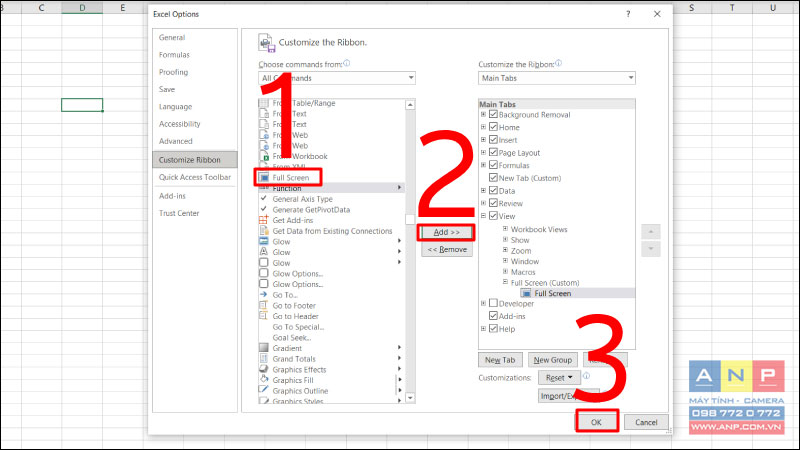Click the Graphics Fill paint bucket icon
Viewport: 800px width, 450px height.
(x=263, y=380)
